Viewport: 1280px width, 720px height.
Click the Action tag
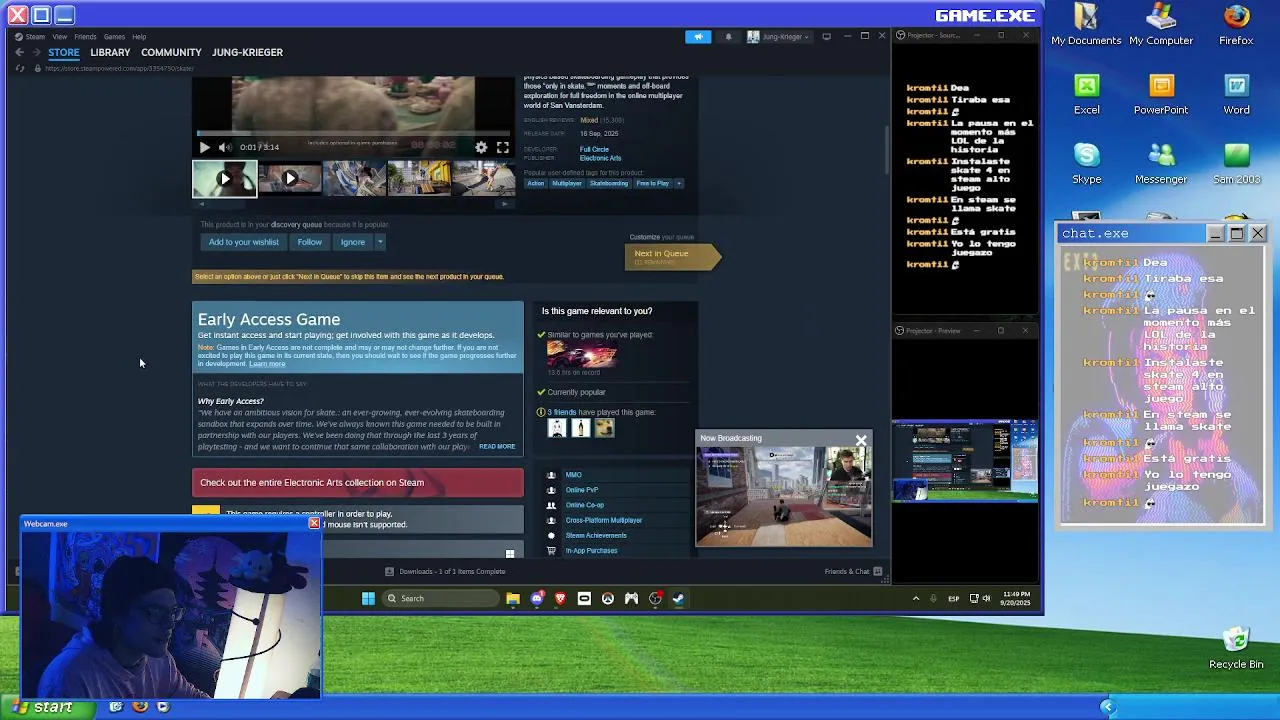(x=536, y=183)
